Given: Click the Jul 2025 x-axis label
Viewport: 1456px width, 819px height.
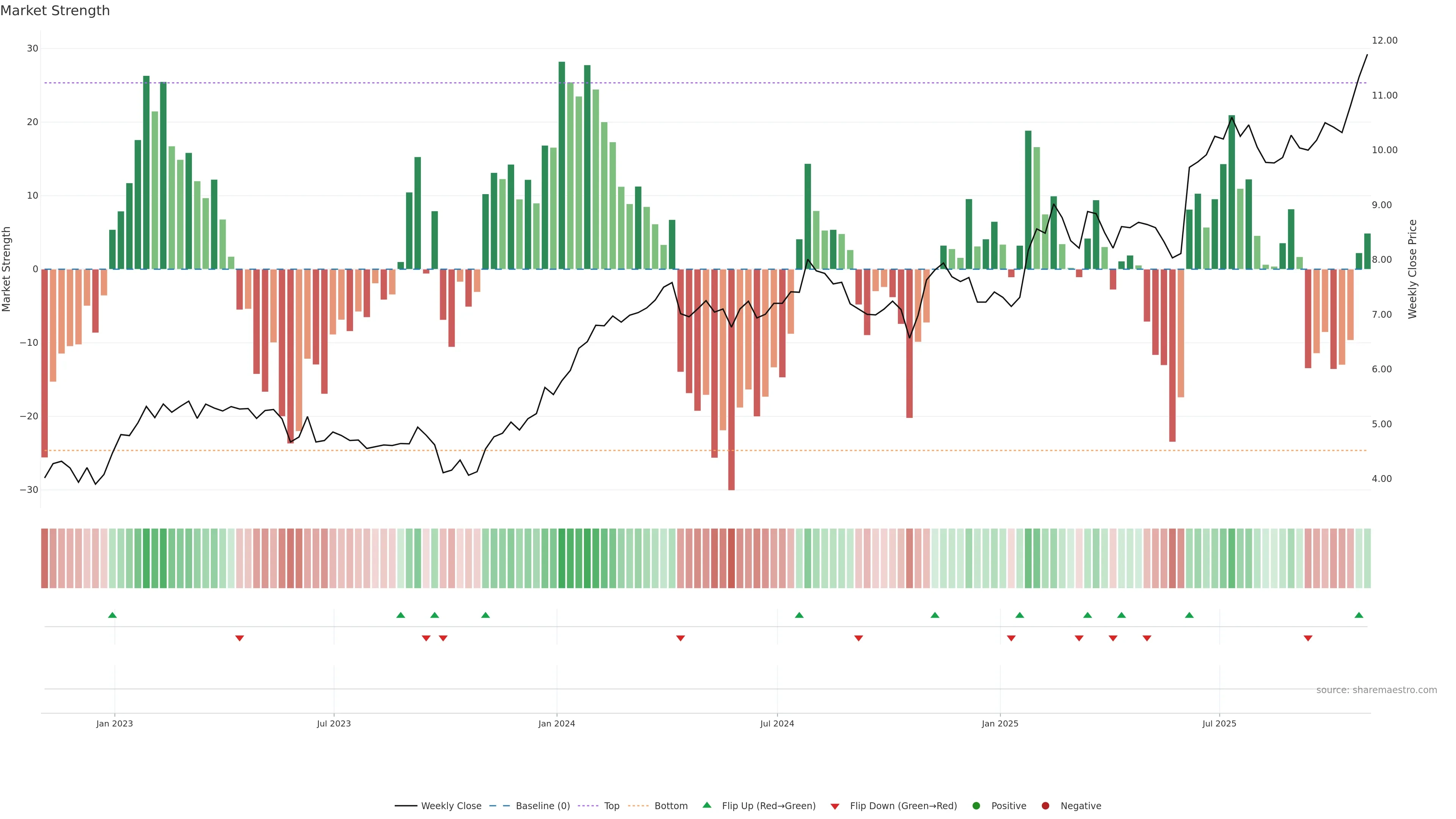Looking at the screenshot, I should pyautogui.click(x=1219, y=723).
